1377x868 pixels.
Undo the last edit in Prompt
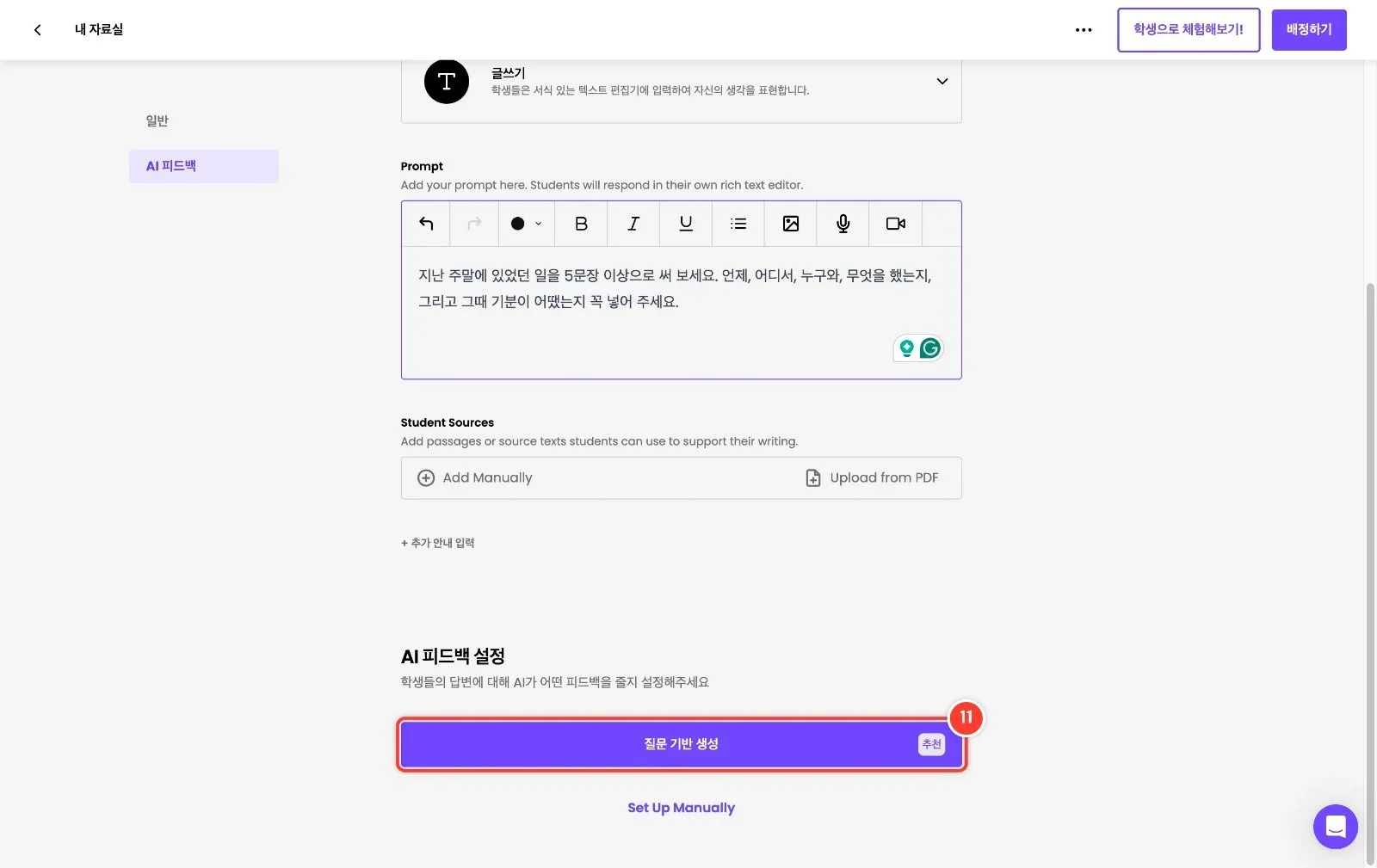click(x=426, y=224)
